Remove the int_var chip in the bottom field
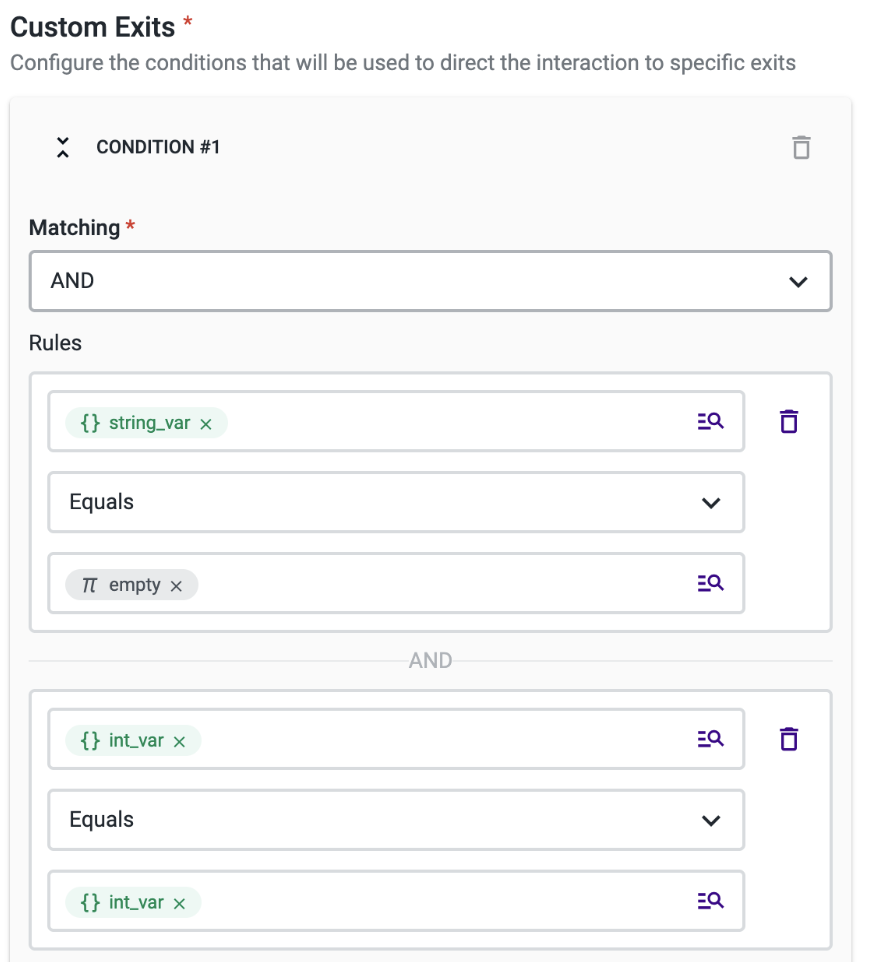 pyautogui.click(x=180, y=903)
